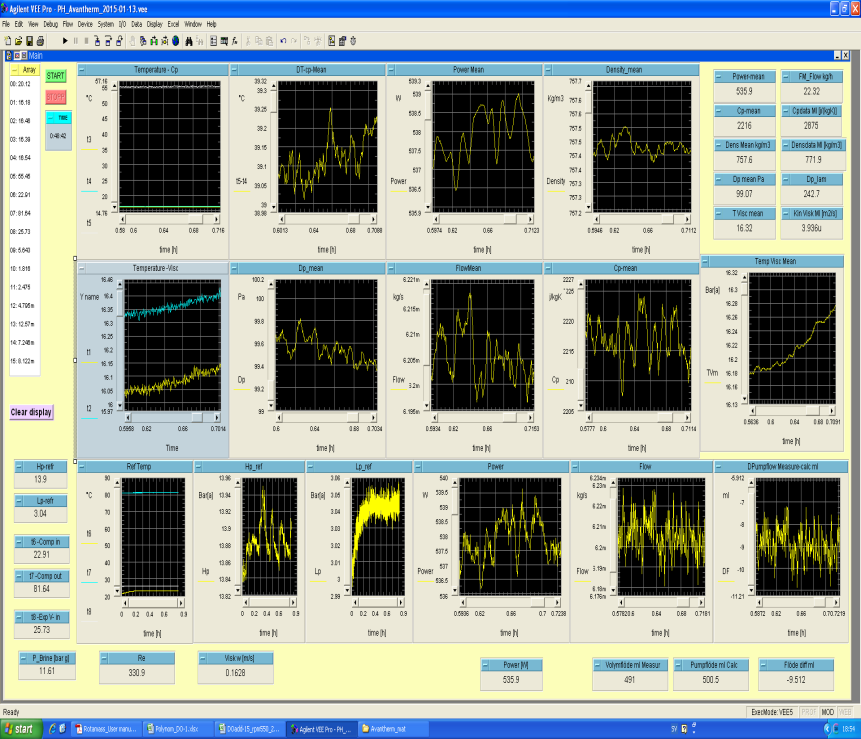Screen dimensions: 861x739
Task: Open the FlowMean object menu button
Action: click(x=392, y=268)
